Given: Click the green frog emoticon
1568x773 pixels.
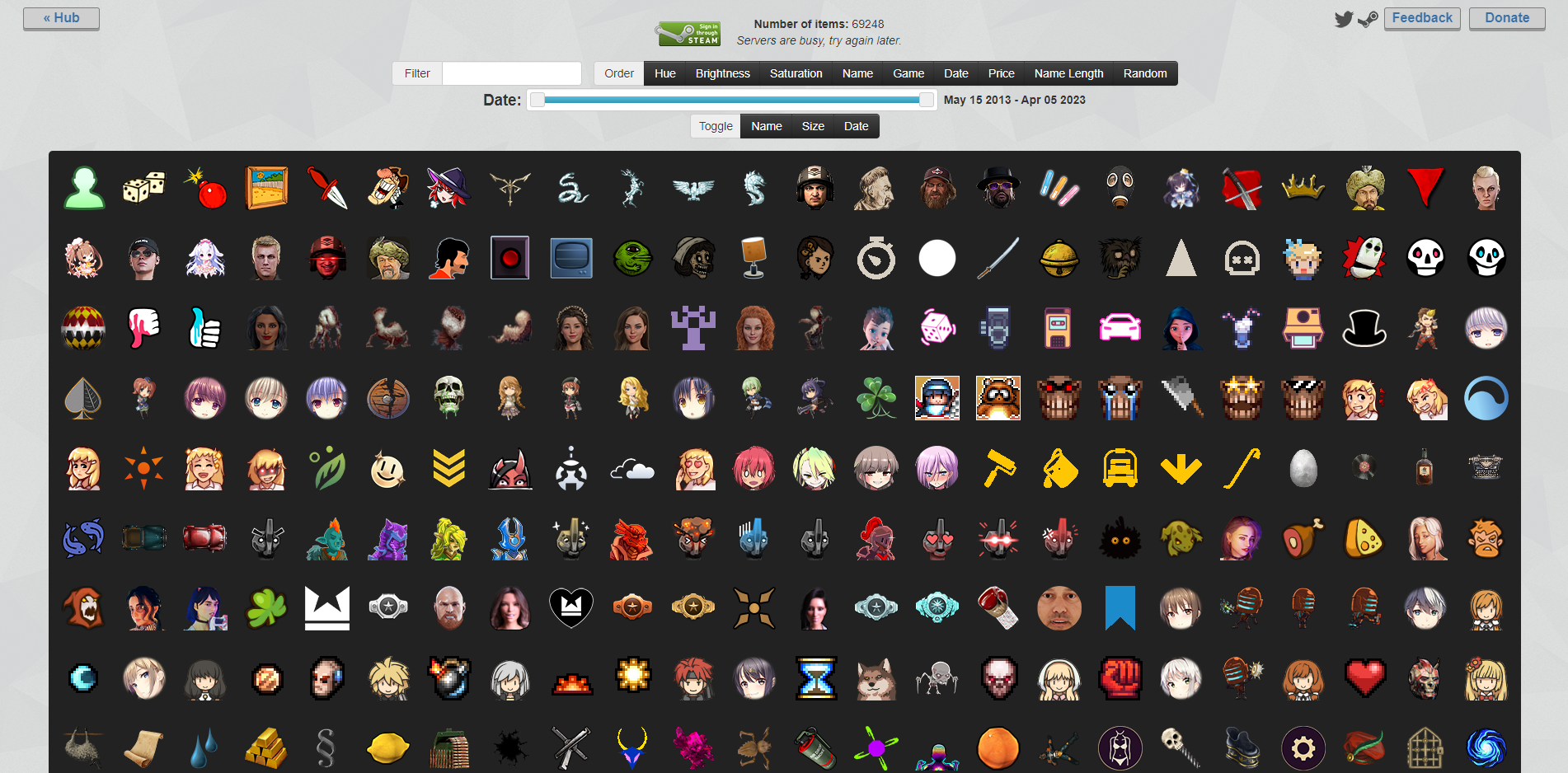Looking at the screenshot, I should tap(632, 258).
